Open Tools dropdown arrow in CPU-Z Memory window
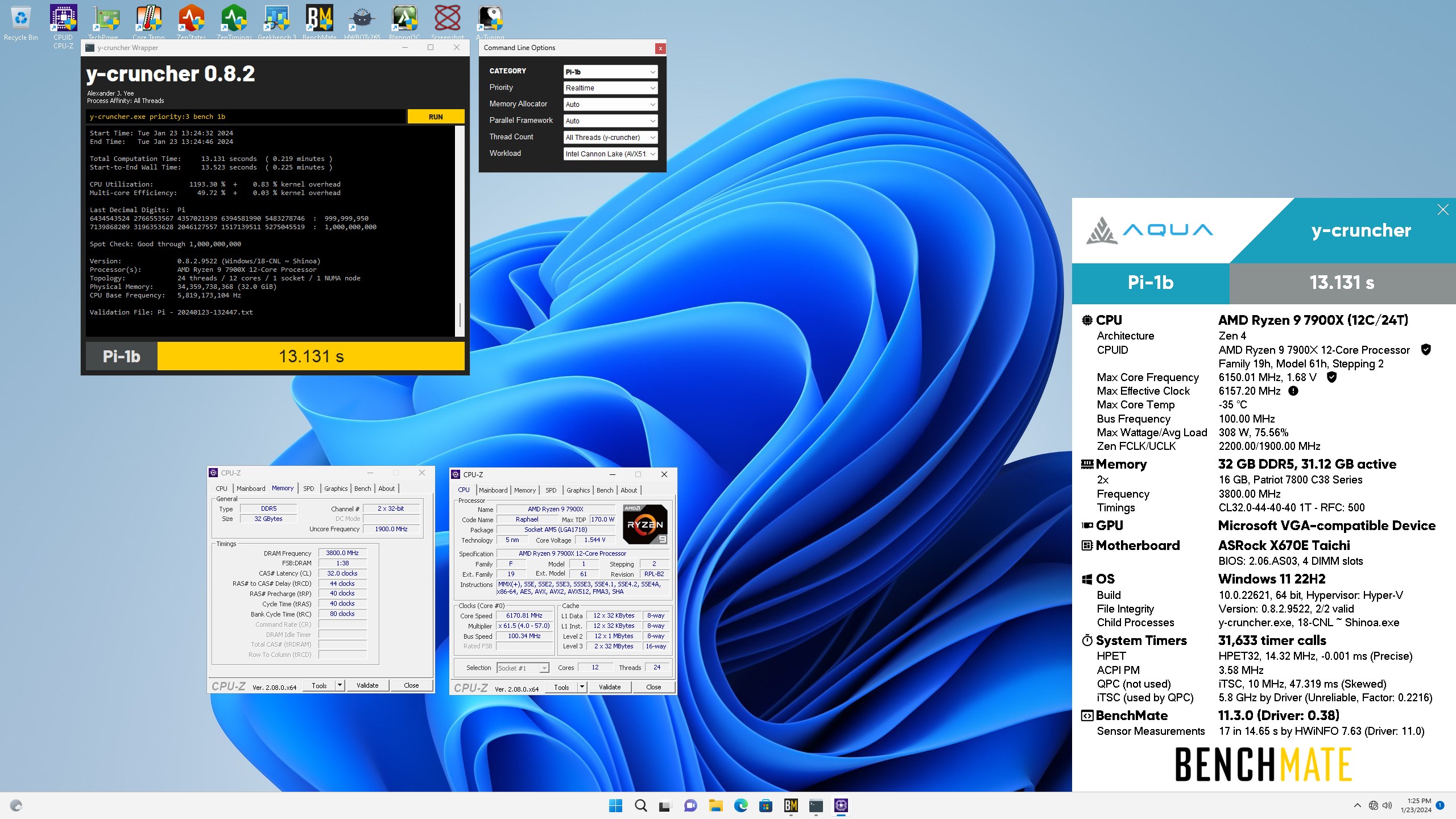The height and width of the screenshot is (819, 1456). point(340,685)
